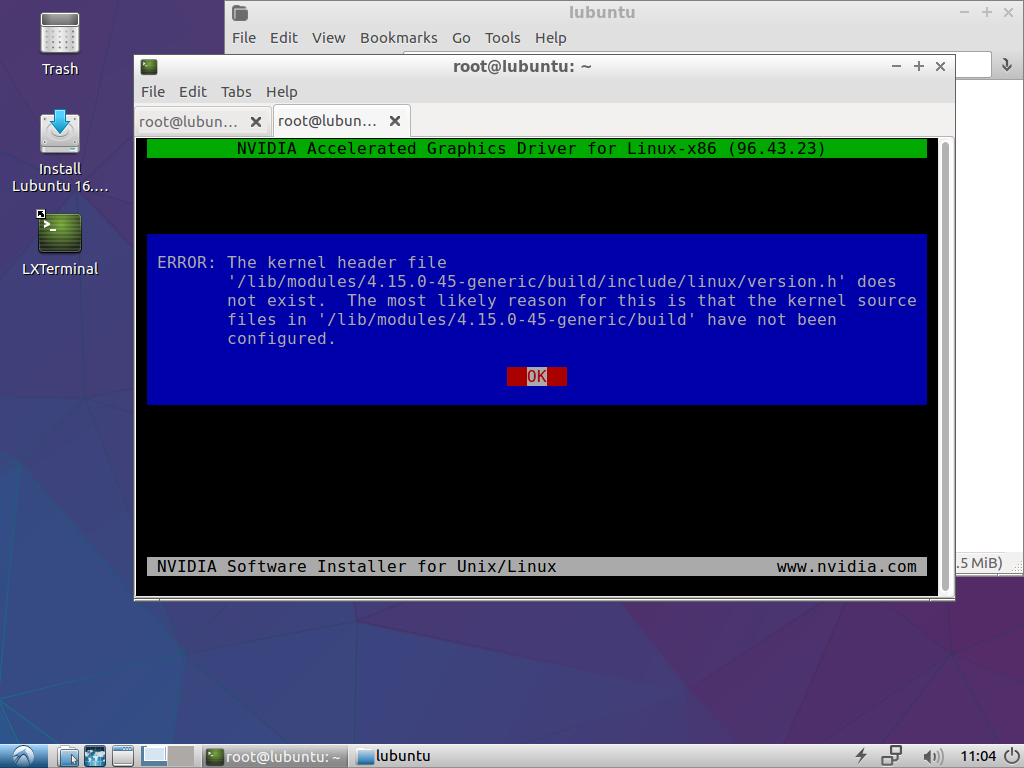Launch web browser globe icon in taskbar
This screenshot has height=768, width=1024.
click(x=95, y=756)
